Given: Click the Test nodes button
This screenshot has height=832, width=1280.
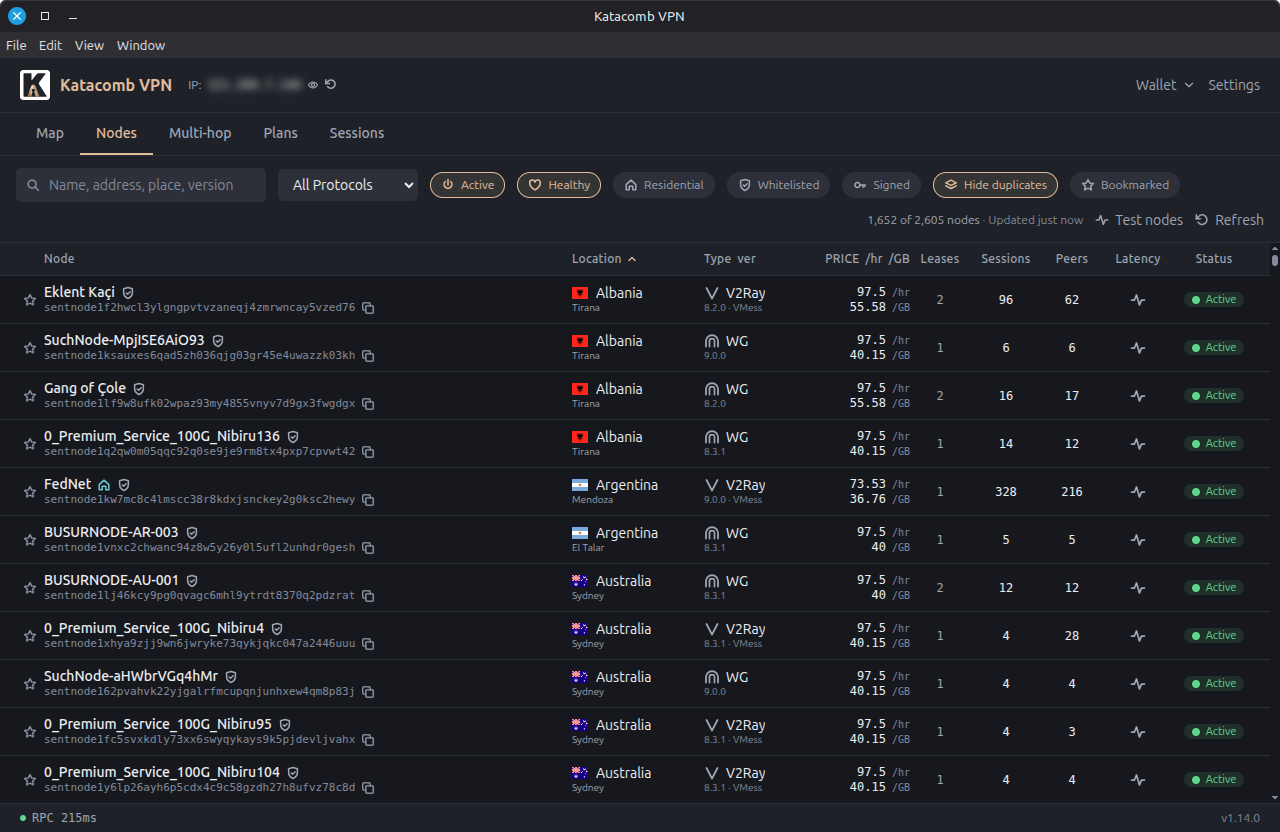Looking at the screenshot, I should (1139, 220).
